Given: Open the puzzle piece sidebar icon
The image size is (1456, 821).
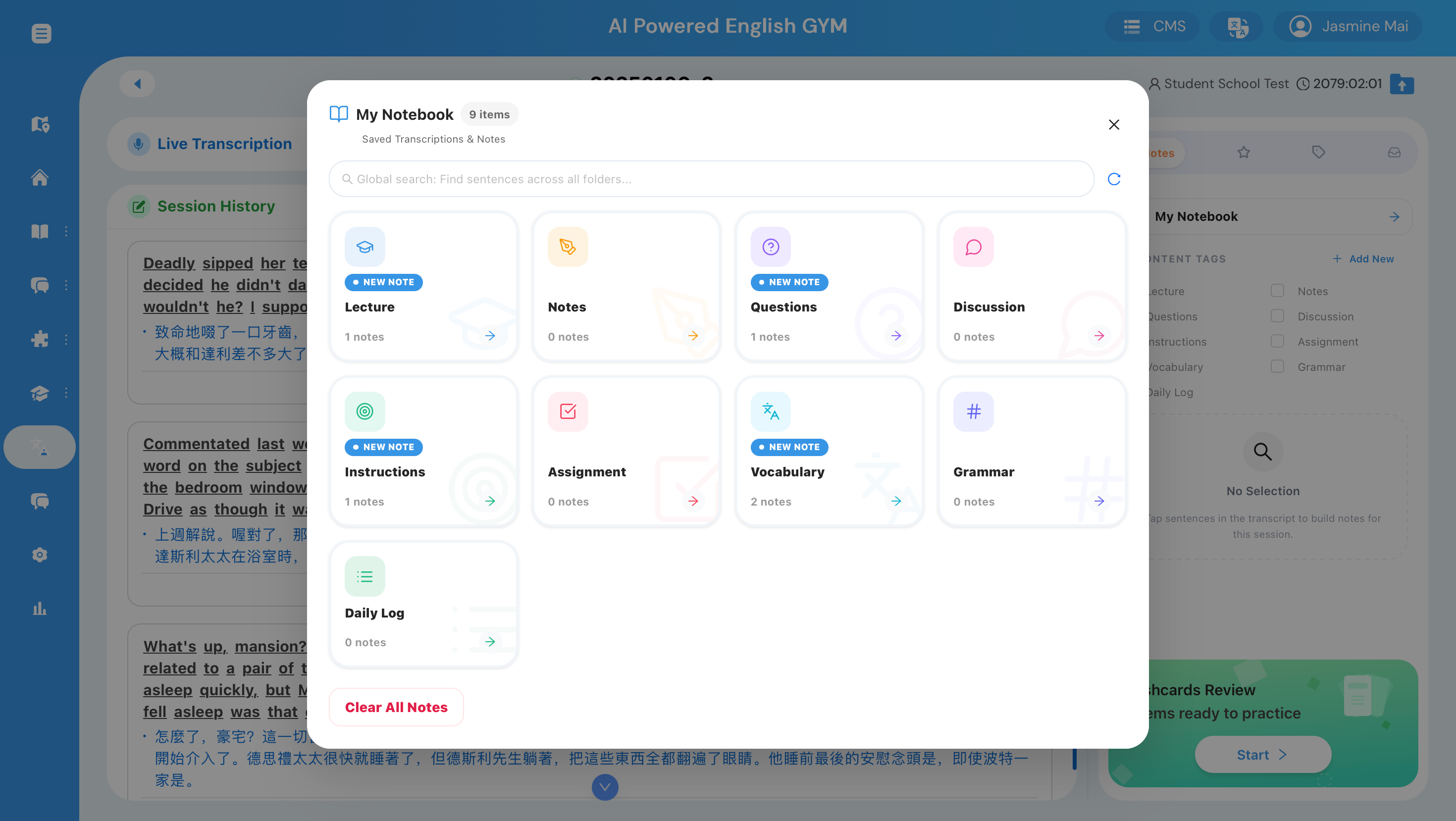Looking at the screenshot, I should point(40,339).
